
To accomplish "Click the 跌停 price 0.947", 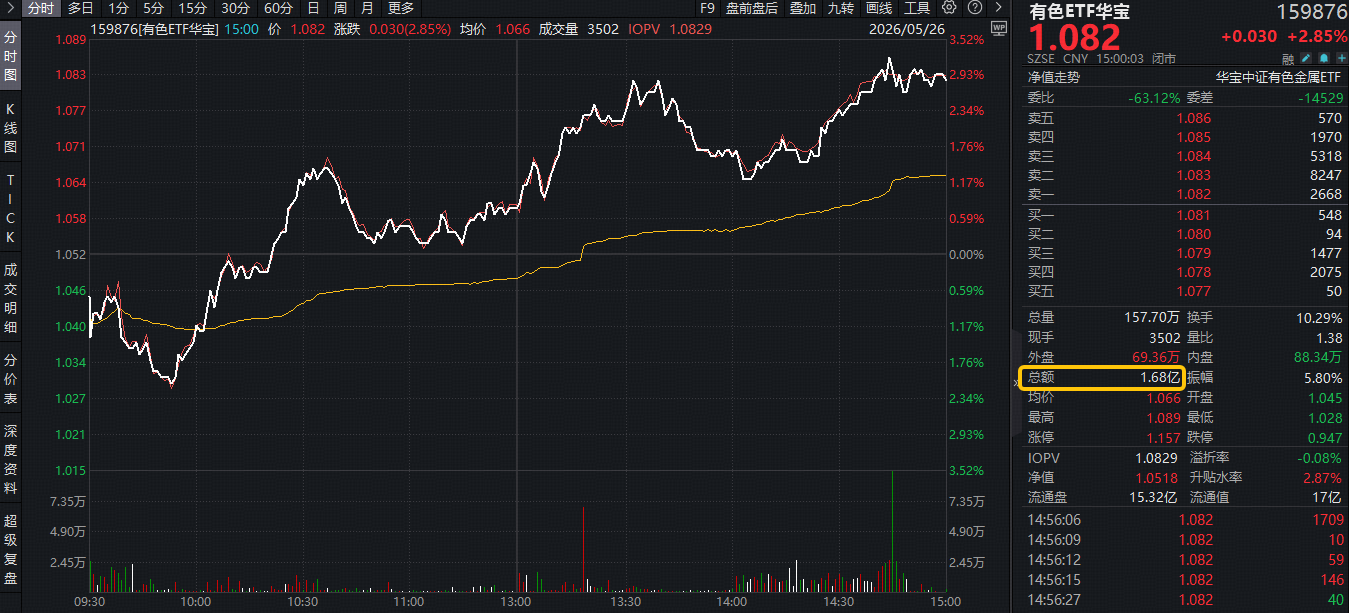I will tap(1324, 437).
